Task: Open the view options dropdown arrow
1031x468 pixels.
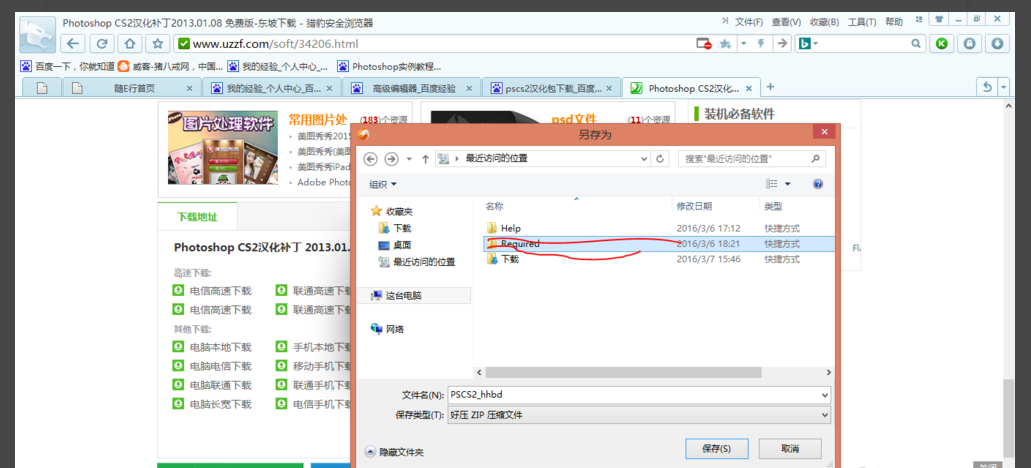Action: tap(788, 184)
